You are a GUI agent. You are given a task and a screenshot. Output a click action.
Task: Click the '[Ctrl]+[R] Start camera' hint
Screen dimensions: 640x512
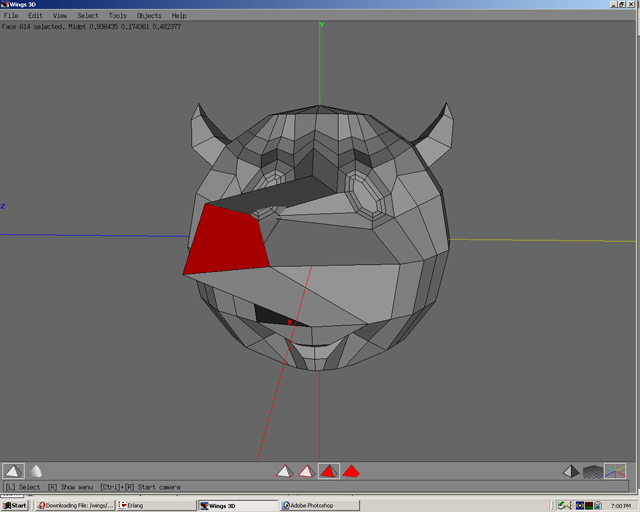[140, 487]
